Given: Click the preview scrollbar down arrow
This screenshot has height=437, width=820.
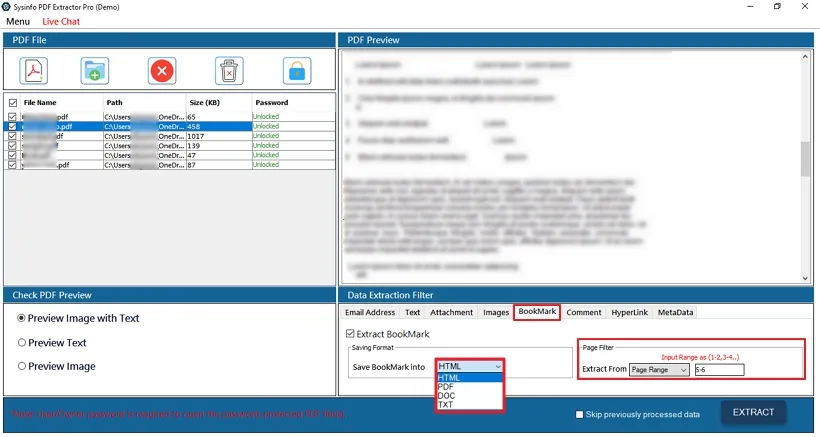Looking at the screenshot, I should point(805,279).
